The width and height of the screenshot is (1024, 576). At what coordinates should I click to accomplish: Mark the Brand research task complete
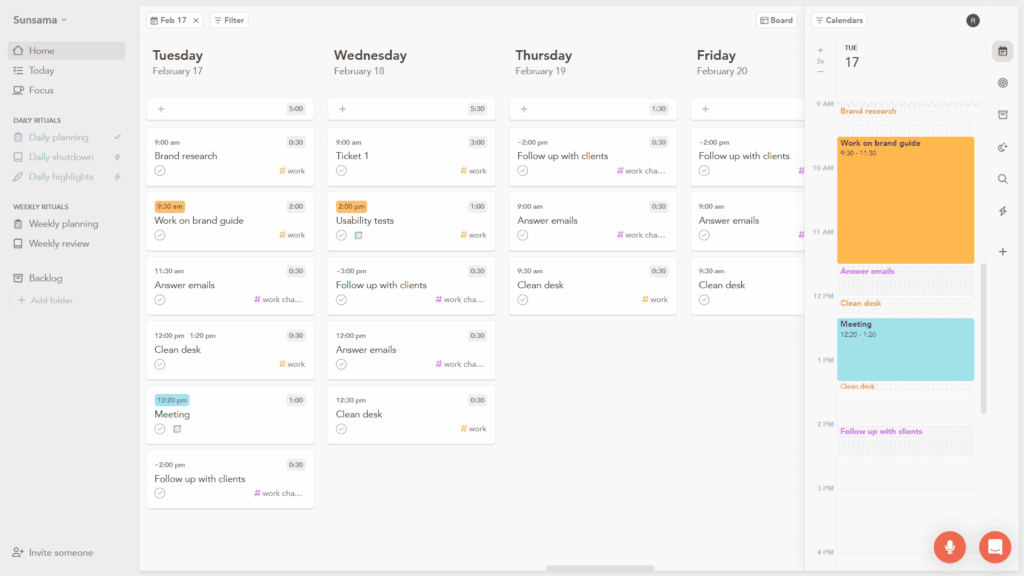tap(160, 171)
